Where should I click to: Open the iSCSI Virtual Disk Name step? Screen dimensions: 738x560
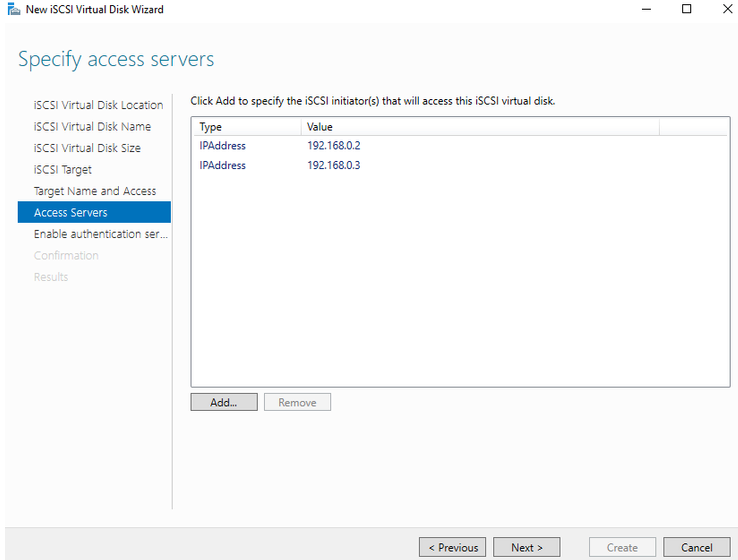click(92, 127)
